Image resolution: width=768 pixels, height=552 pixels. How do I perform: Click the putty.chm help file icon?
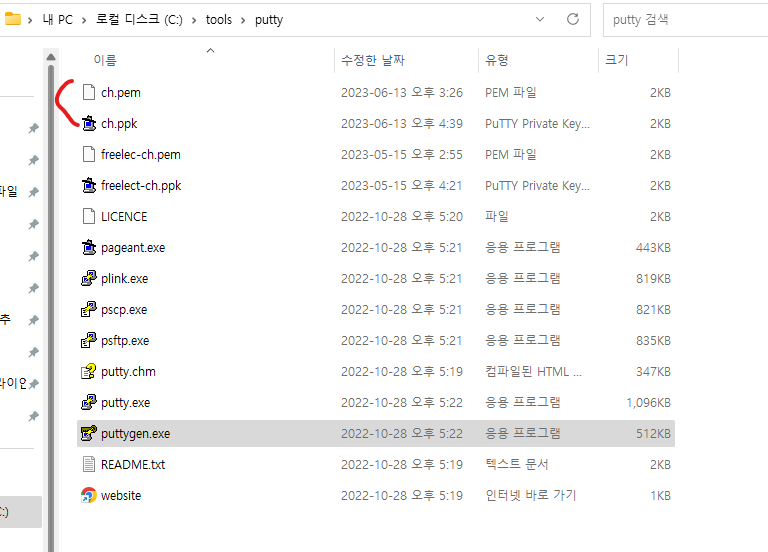point(89,372)
